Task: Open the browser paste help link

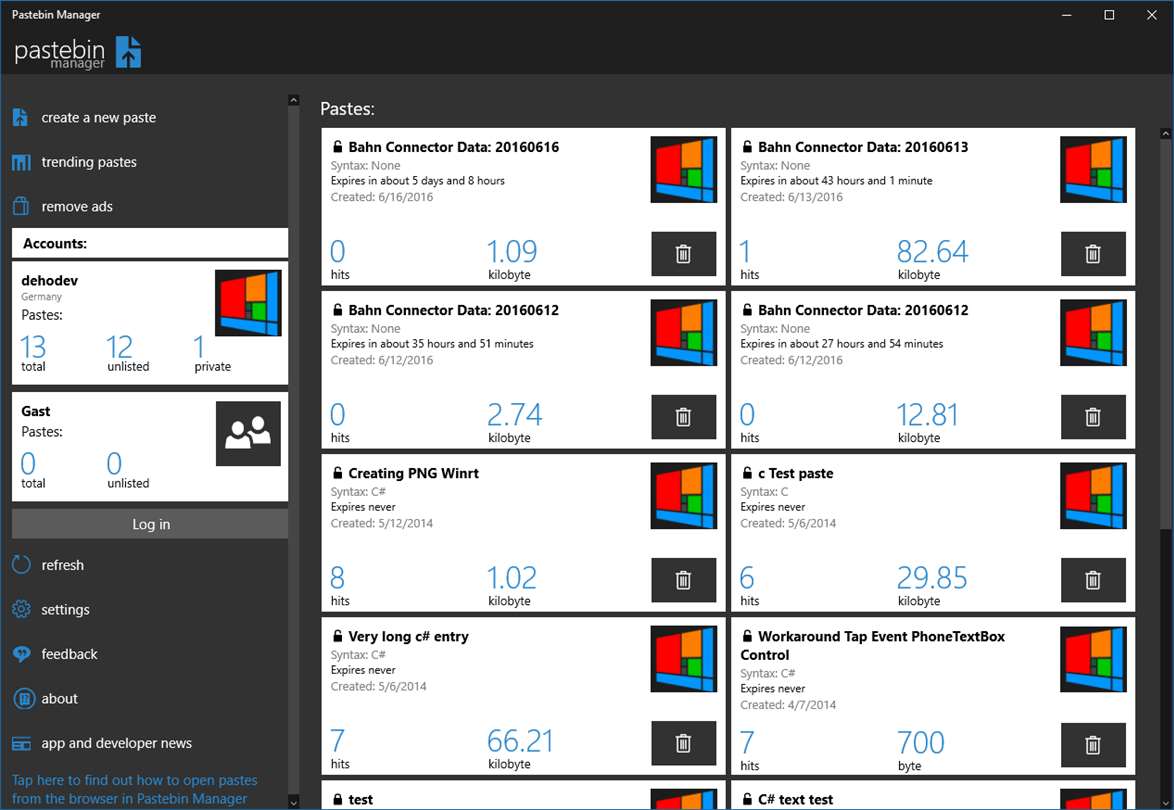Action: (134, 789)
